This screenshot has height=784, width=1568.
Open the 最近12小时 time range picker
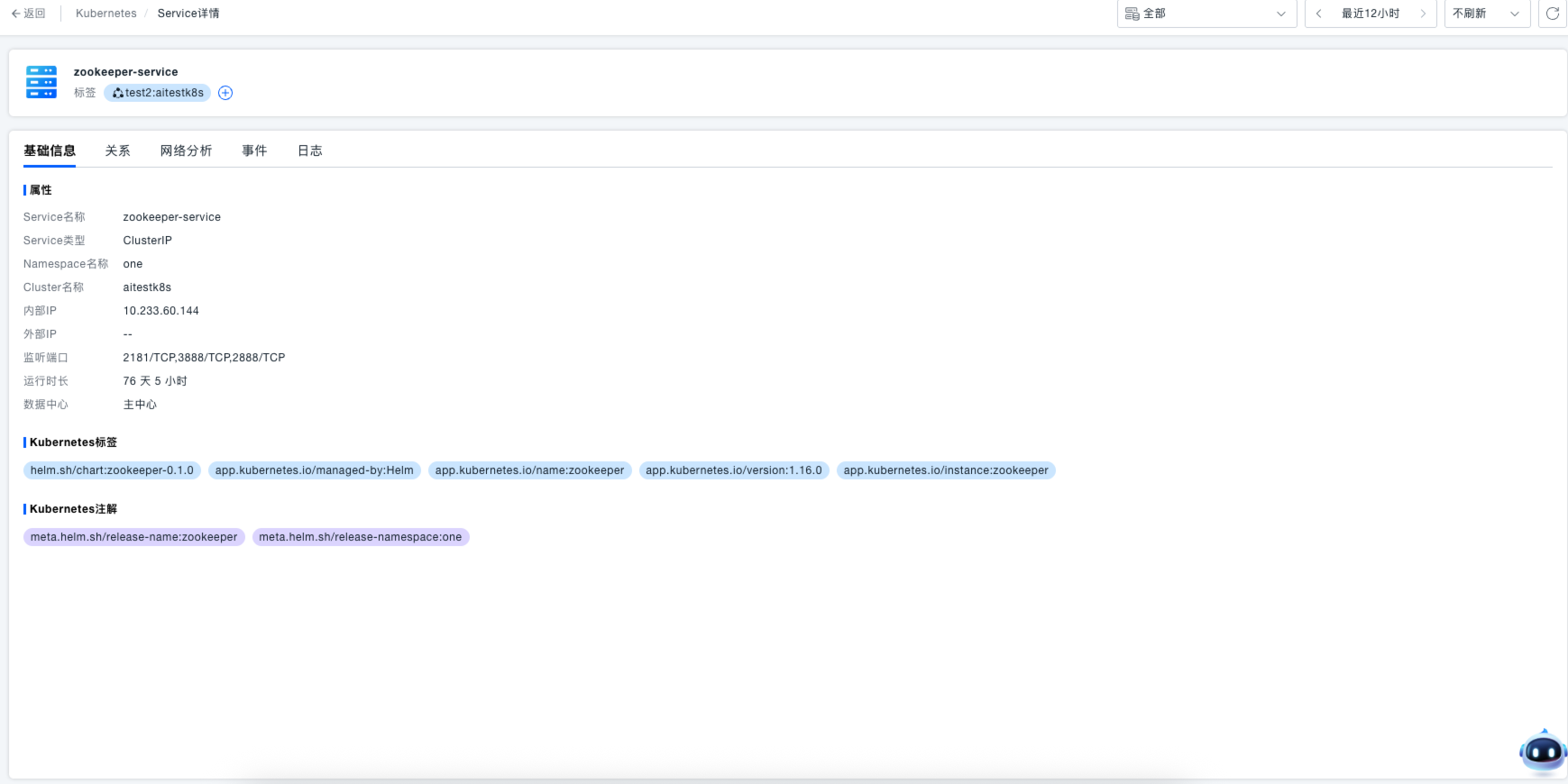[x=1370, y=14]
